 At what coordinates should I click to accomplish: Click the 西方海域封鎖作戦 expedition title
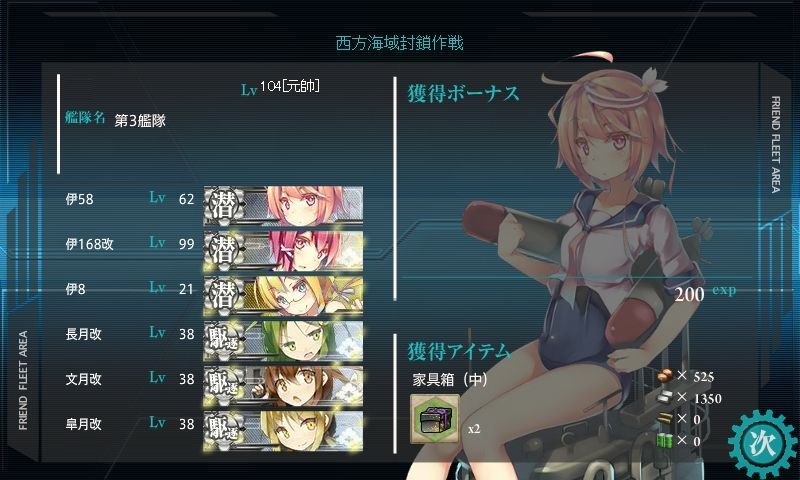coord(399,43)
